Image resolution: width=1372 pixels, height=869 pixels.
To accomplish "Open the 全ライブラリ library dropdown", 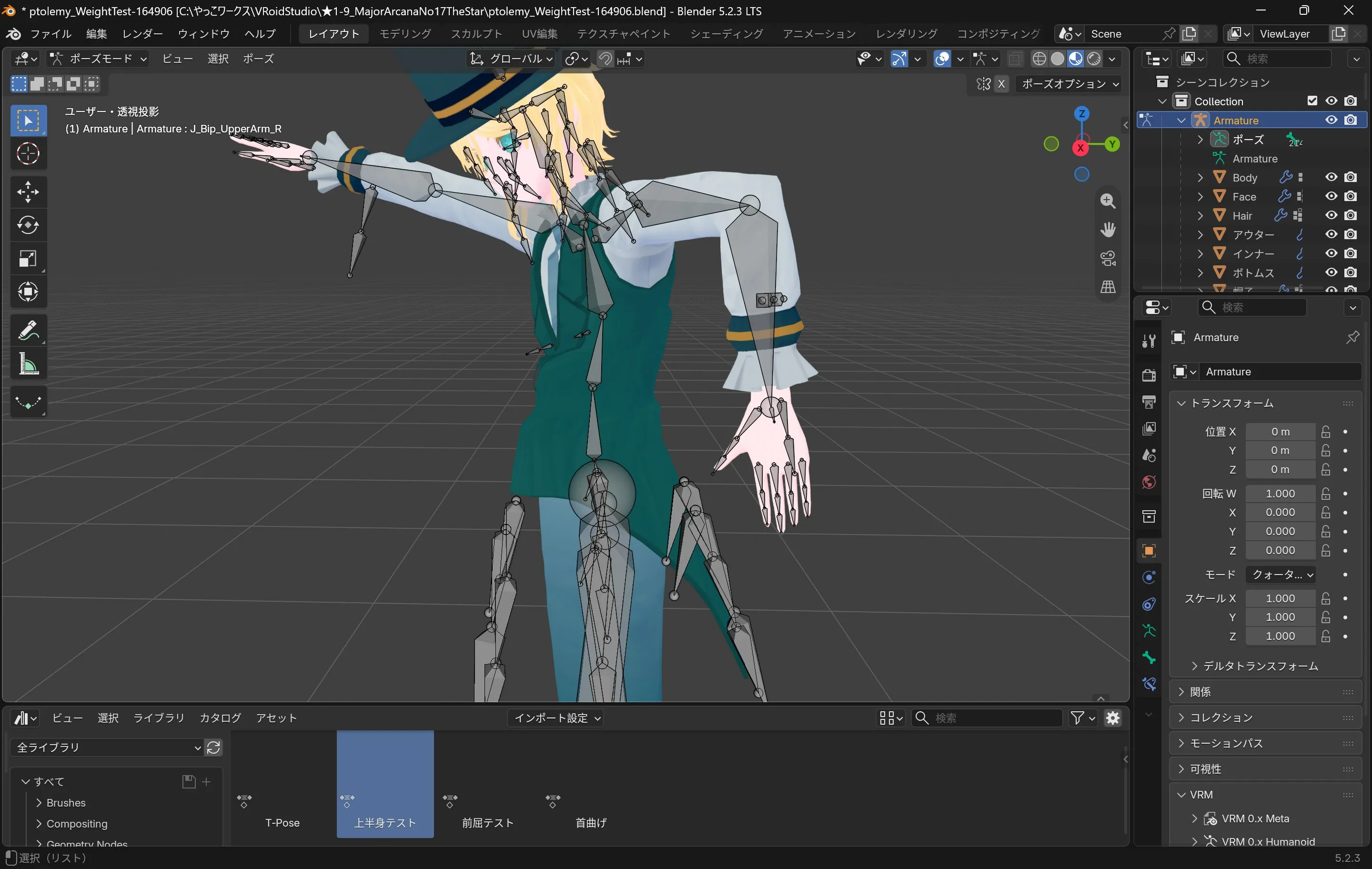I will pyautogui.click(x=108, y=747).
